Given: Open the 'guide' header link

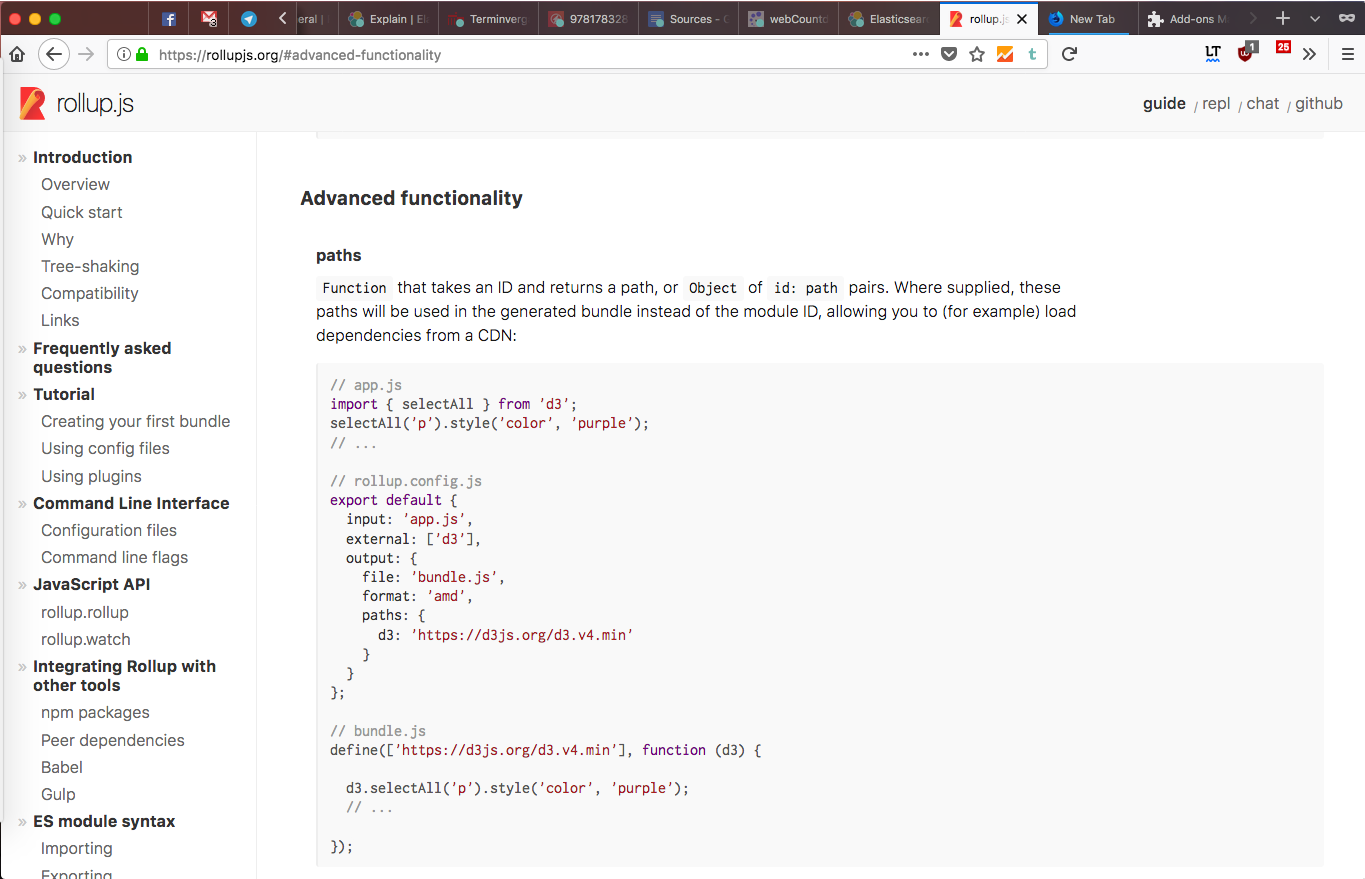Looking at the screenshot, I should coord(1164,104).
